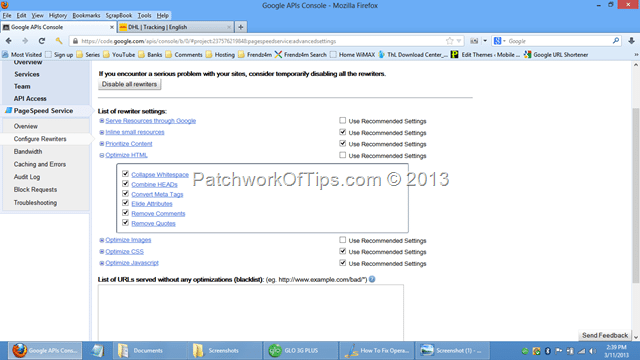Open the downloads arrow in the toolbar
The height and width of the screenshot is (360, 640).
[631, 41]
